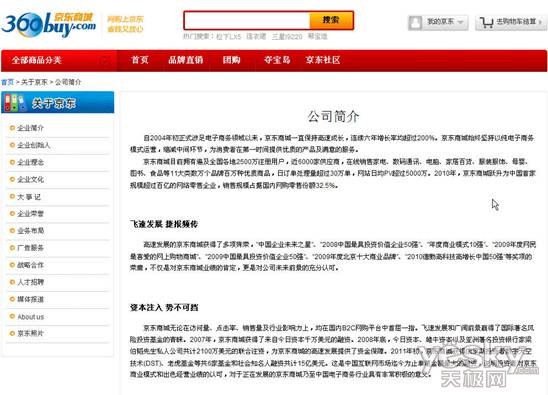The image size is (548, 395).
Task: Click the user avatar icon beside 我的京东
Action: pyautogui.click(x=416, y=23)
